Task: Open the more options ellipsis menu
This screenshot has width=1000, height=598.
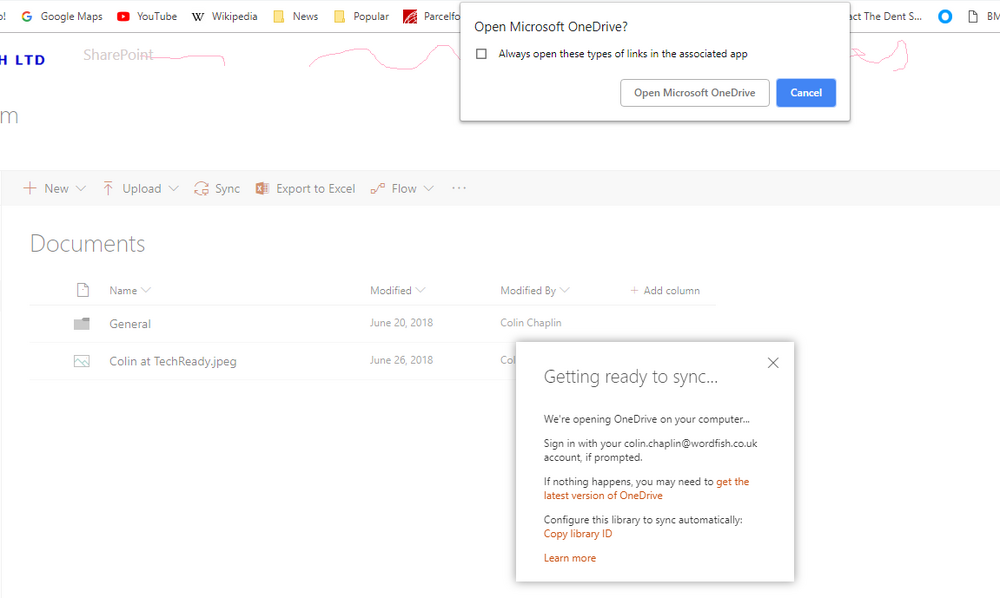Action: point(459,188)
